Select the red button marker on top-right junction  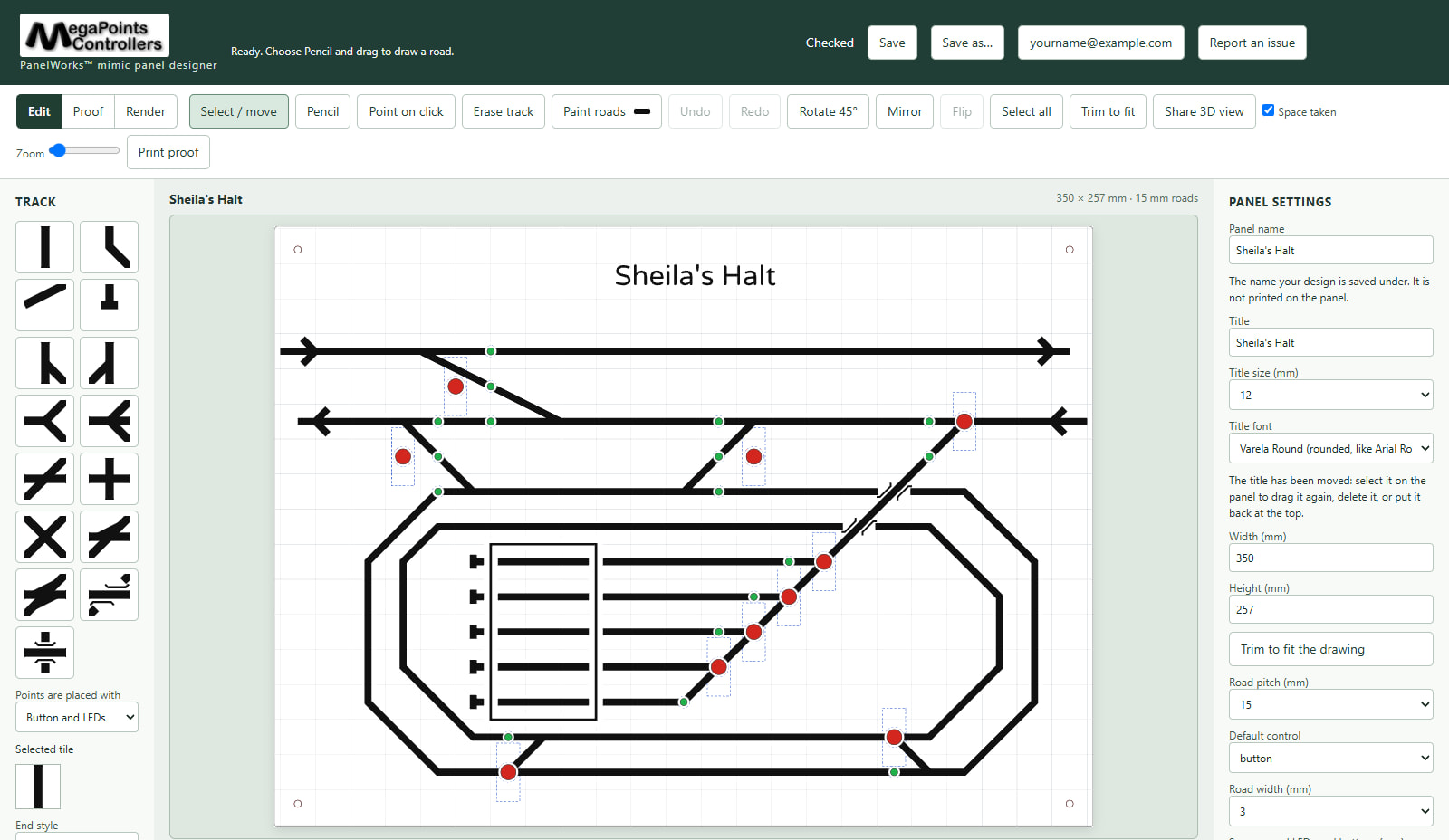tap(964, 421)
